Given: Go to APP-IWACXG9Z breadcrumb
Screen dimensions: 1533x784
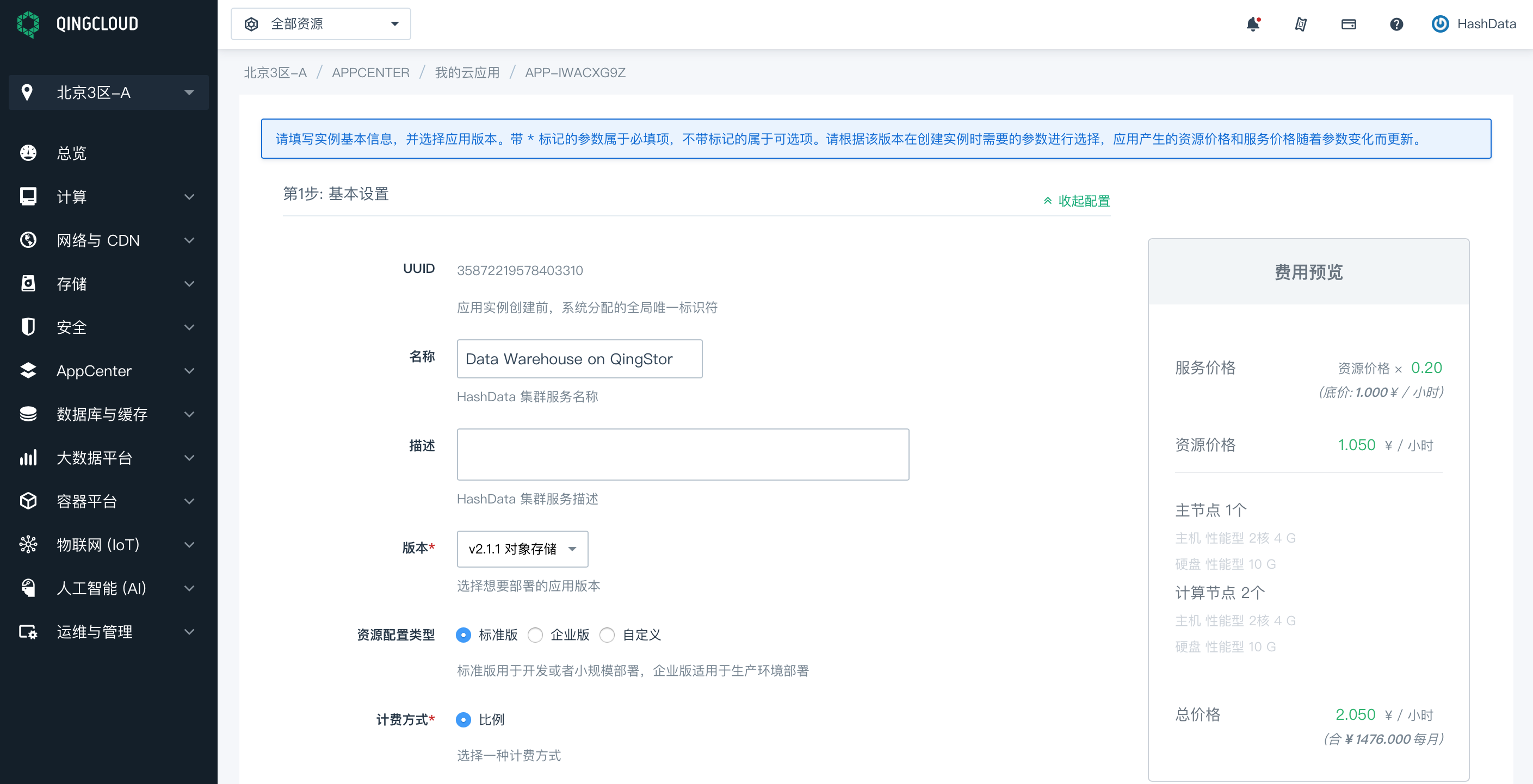Looking at the screenshot, I should click(575, 72).
